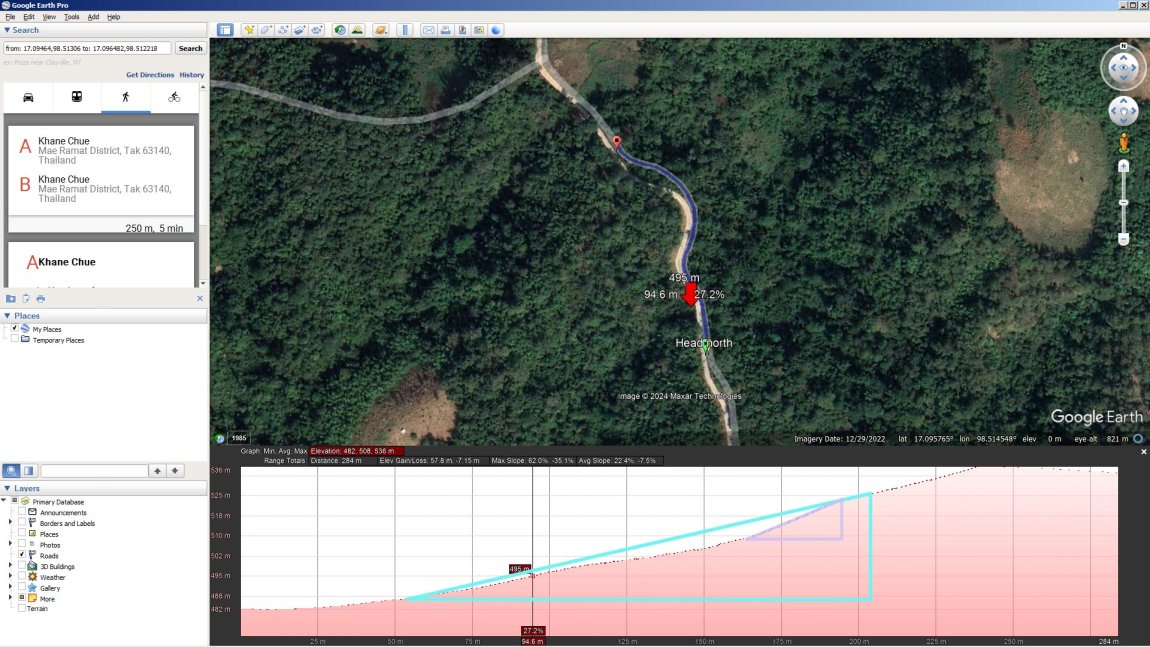Open the View menu
This screenshot has height=647, width=1150.
click(x=49, y=17)
